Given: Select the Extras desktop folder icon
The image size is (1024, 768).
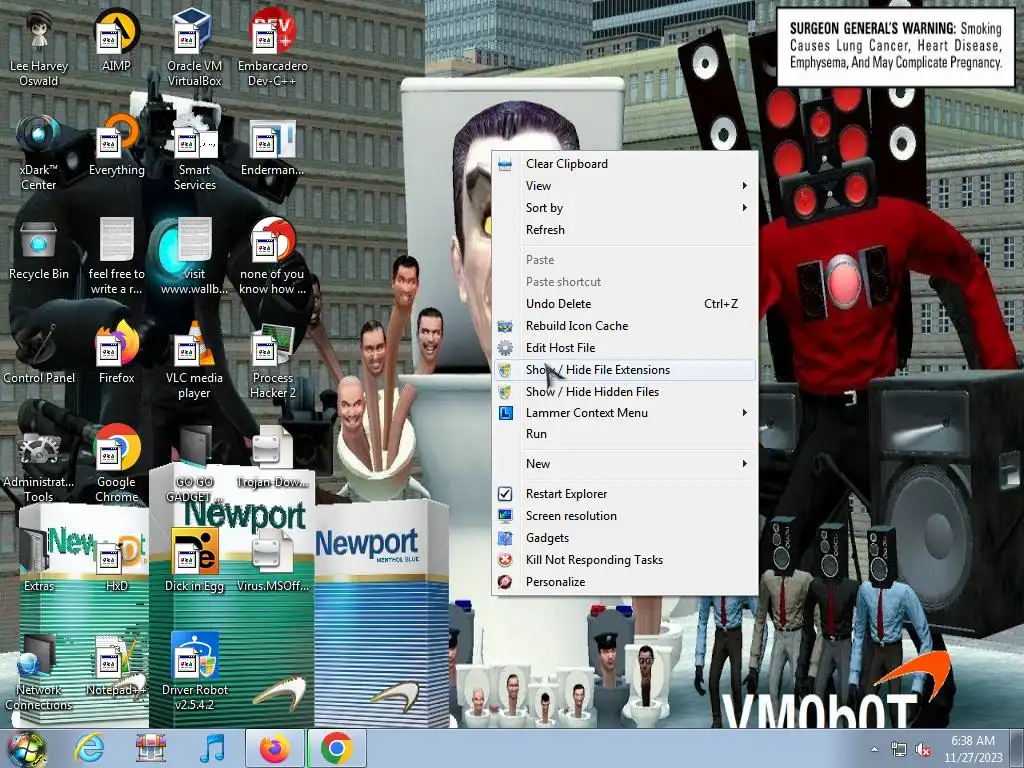Looking at the screenshot, I should point(39,561).
